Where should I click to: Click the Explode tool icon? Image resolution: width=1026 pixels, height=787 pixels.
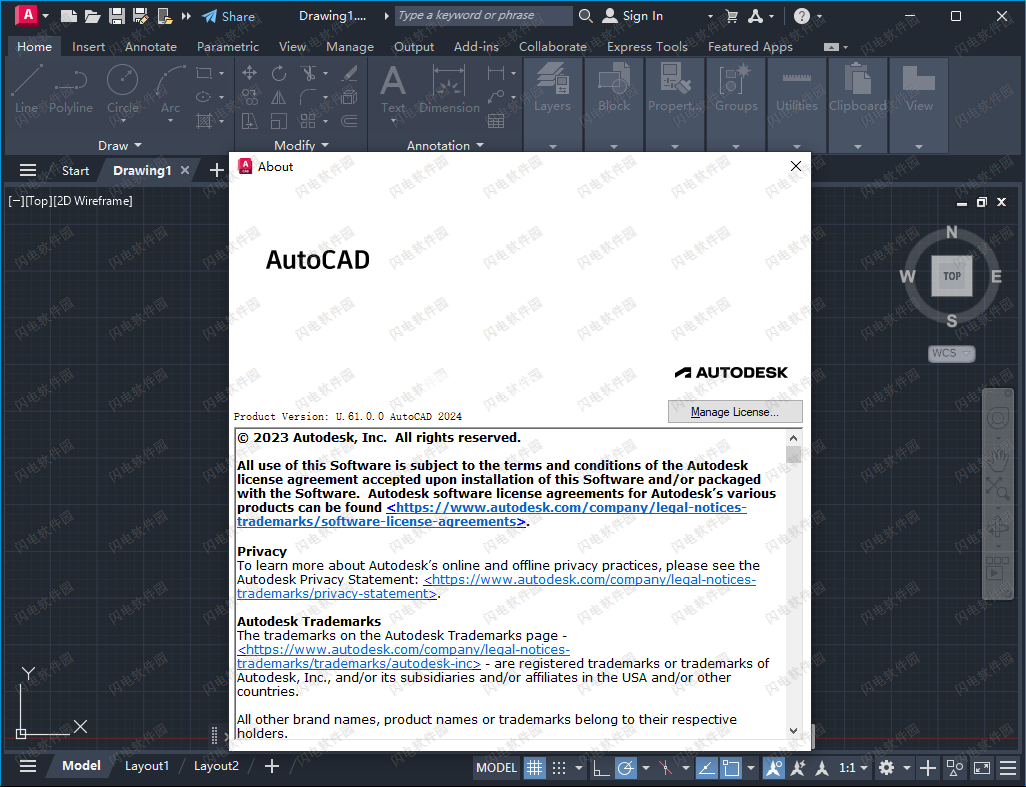pos(349,97)
